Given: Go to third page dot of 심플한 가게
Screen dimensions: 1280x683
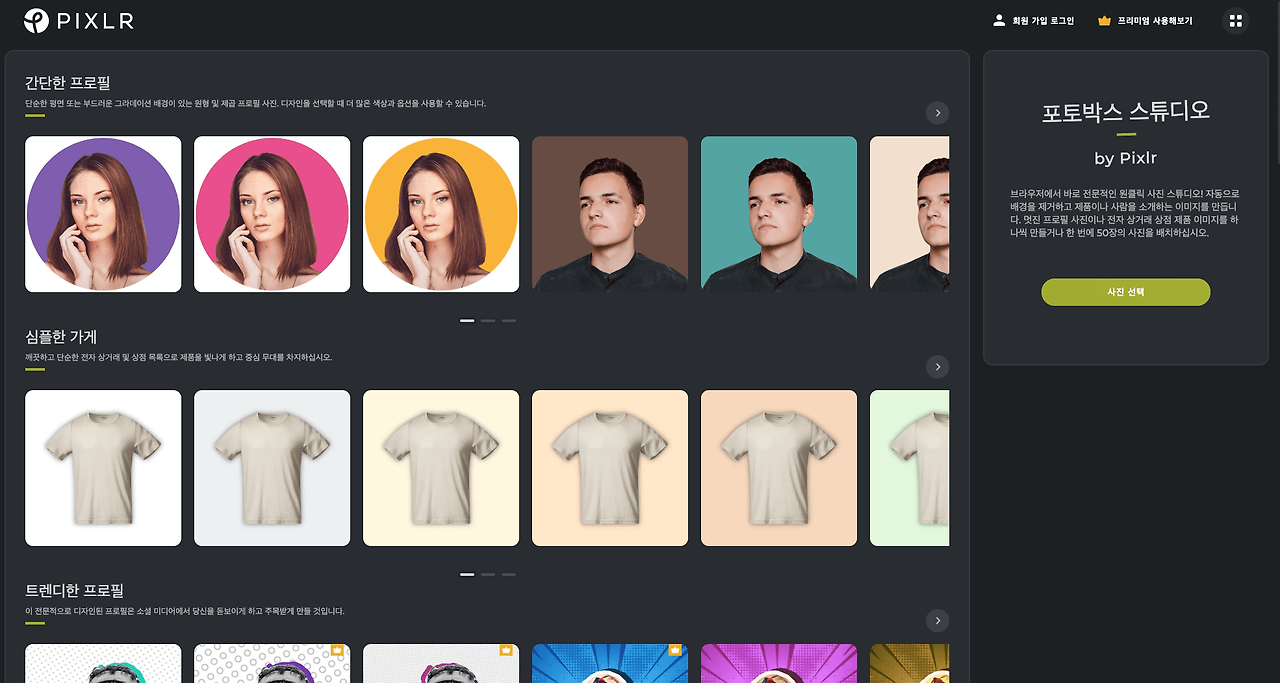Looking at the screenshot, I should tap(509, 575).
